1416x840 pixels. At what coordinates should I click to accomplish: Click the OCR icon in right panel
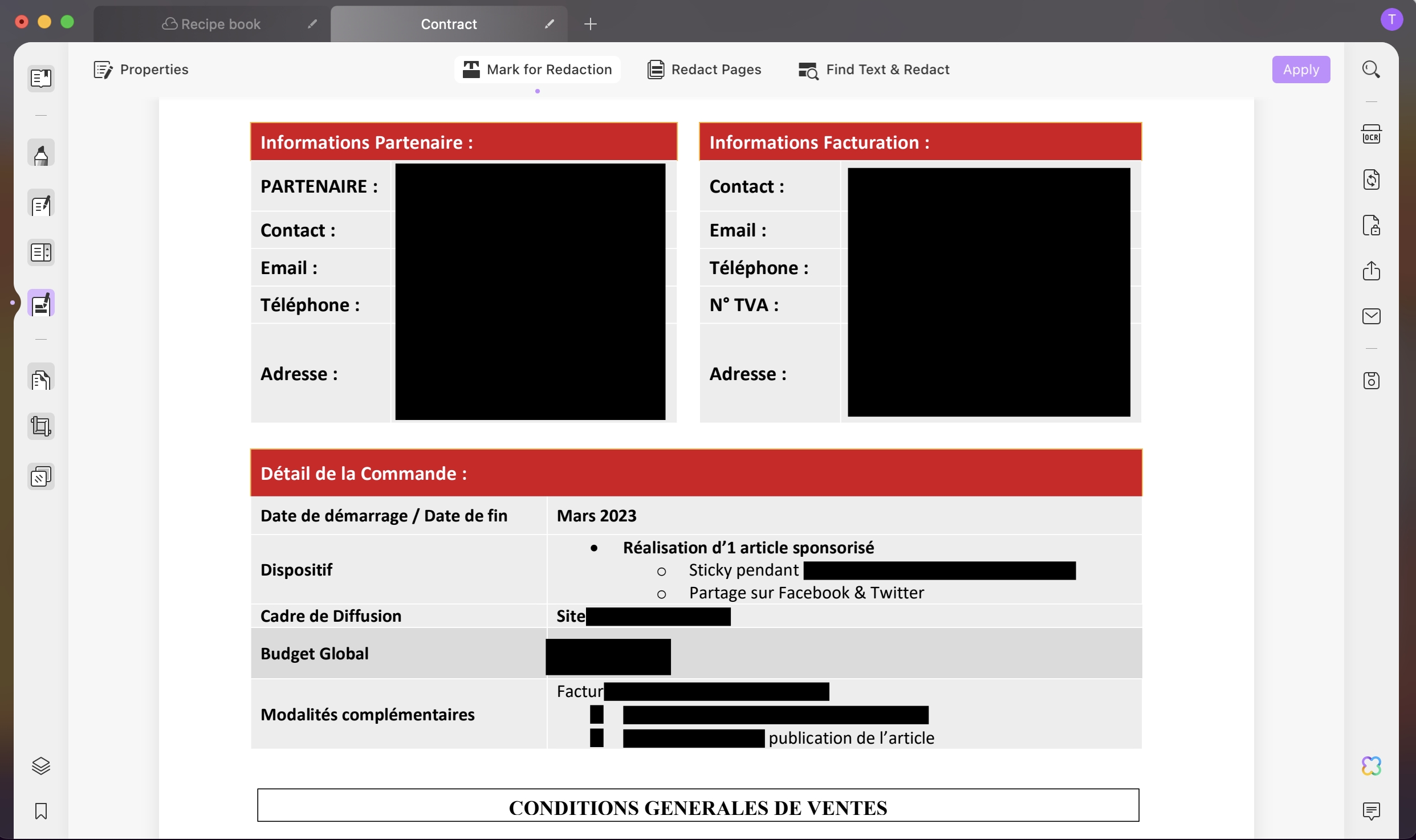coord(1371,135)
